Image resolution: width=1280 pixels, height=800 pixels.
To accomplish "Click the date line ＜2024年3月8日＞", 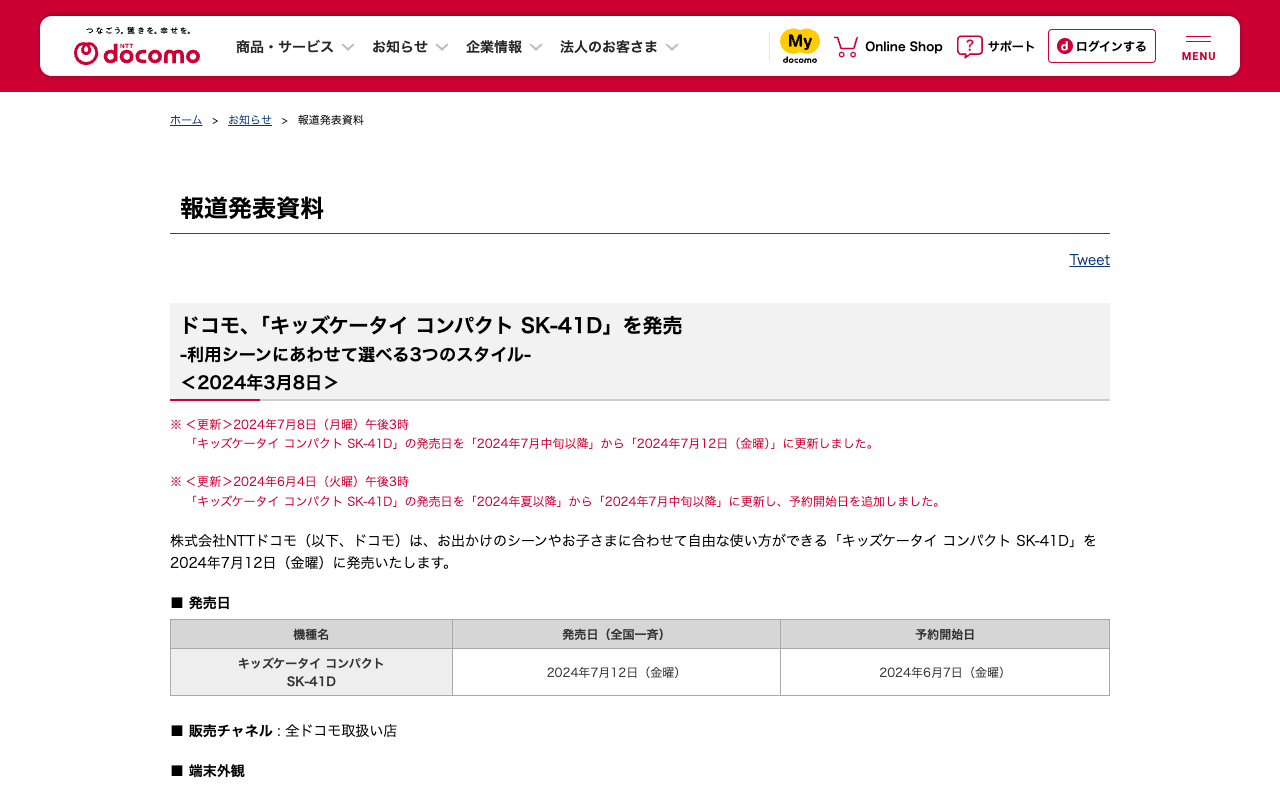I will pos(260,383).
